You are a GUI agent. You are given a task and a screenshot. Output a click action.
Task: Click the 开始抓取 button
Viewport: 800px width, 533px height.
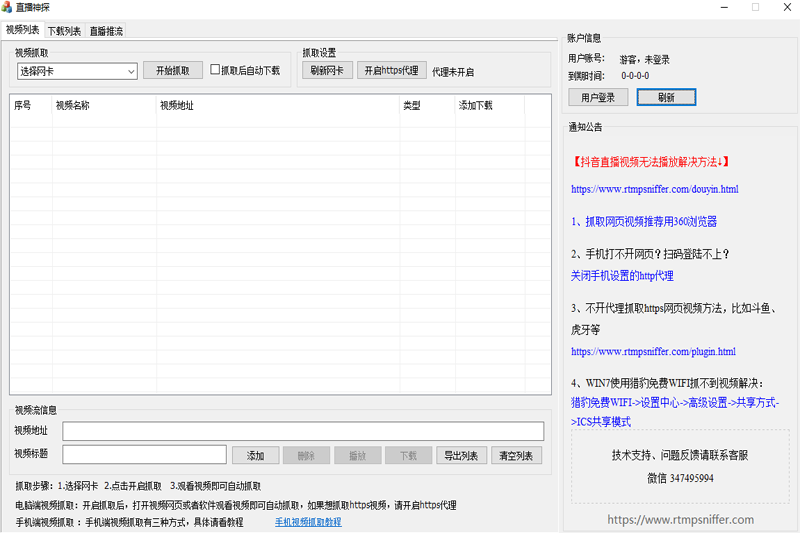coord(172,70)
